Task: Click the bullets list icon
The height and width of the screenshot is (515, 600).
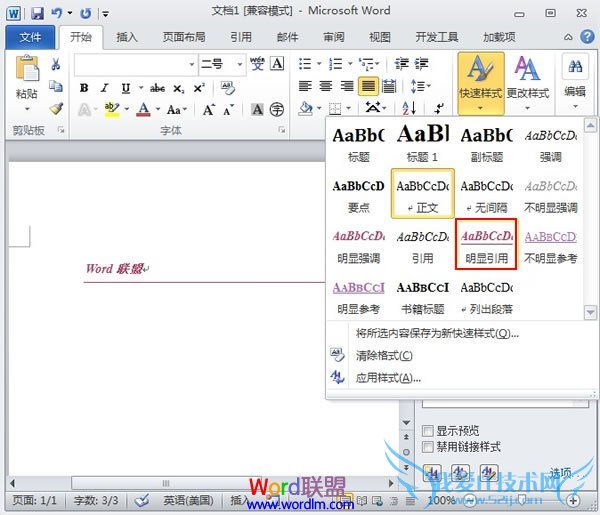Action: (305, 64)
